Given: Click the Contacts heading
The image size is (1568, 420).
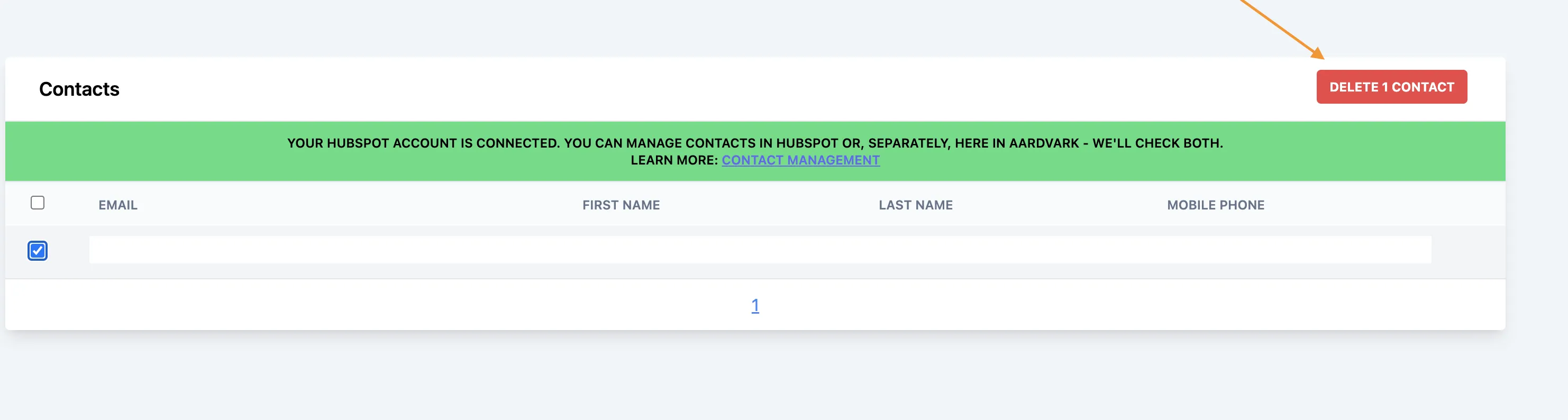Looking at the screenshot, I should pos(79,89).
